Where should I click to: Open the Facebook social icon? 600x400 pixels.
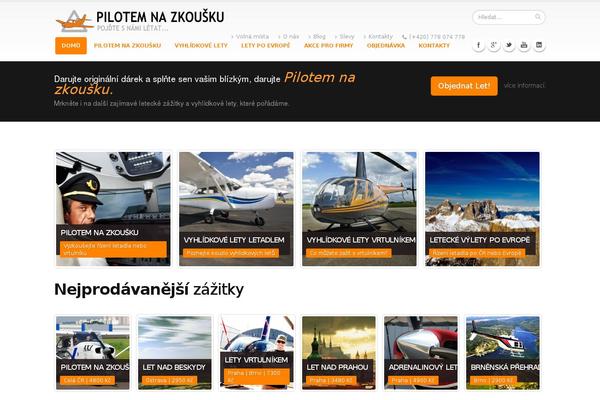[478, 45]
